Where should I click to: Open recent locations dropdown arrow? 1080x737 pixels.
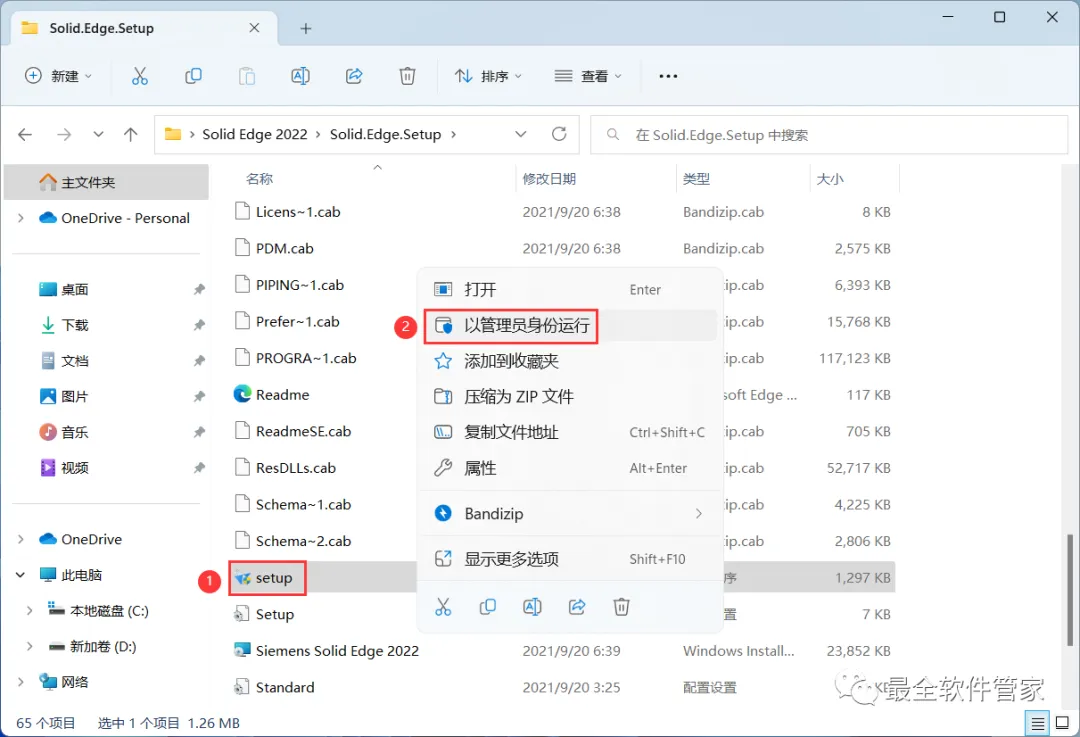click(98, 134)
